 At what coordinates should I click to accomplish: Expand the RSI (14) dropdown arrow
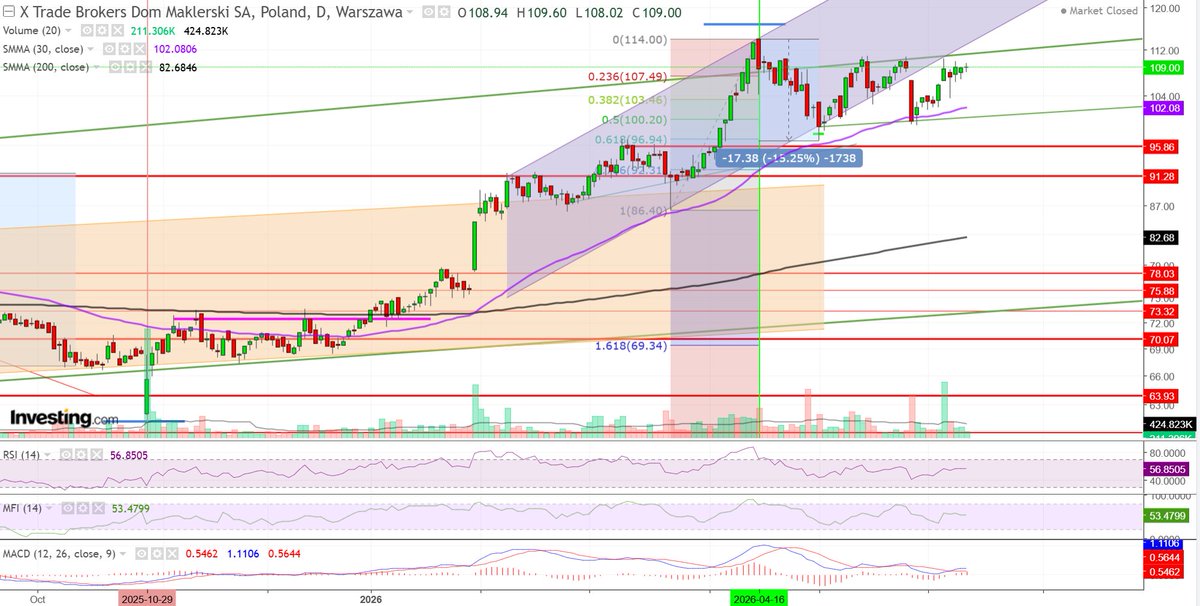click(x=47, y=455)
